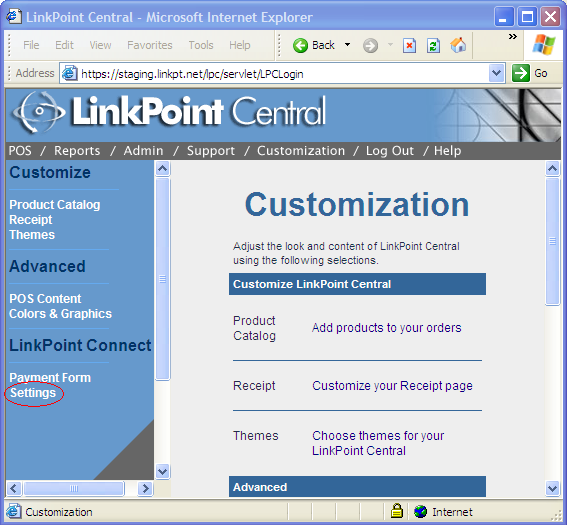Open Themes link in the sidebar
The height and width of the screenshot is (525, 567).
point(32,235)
